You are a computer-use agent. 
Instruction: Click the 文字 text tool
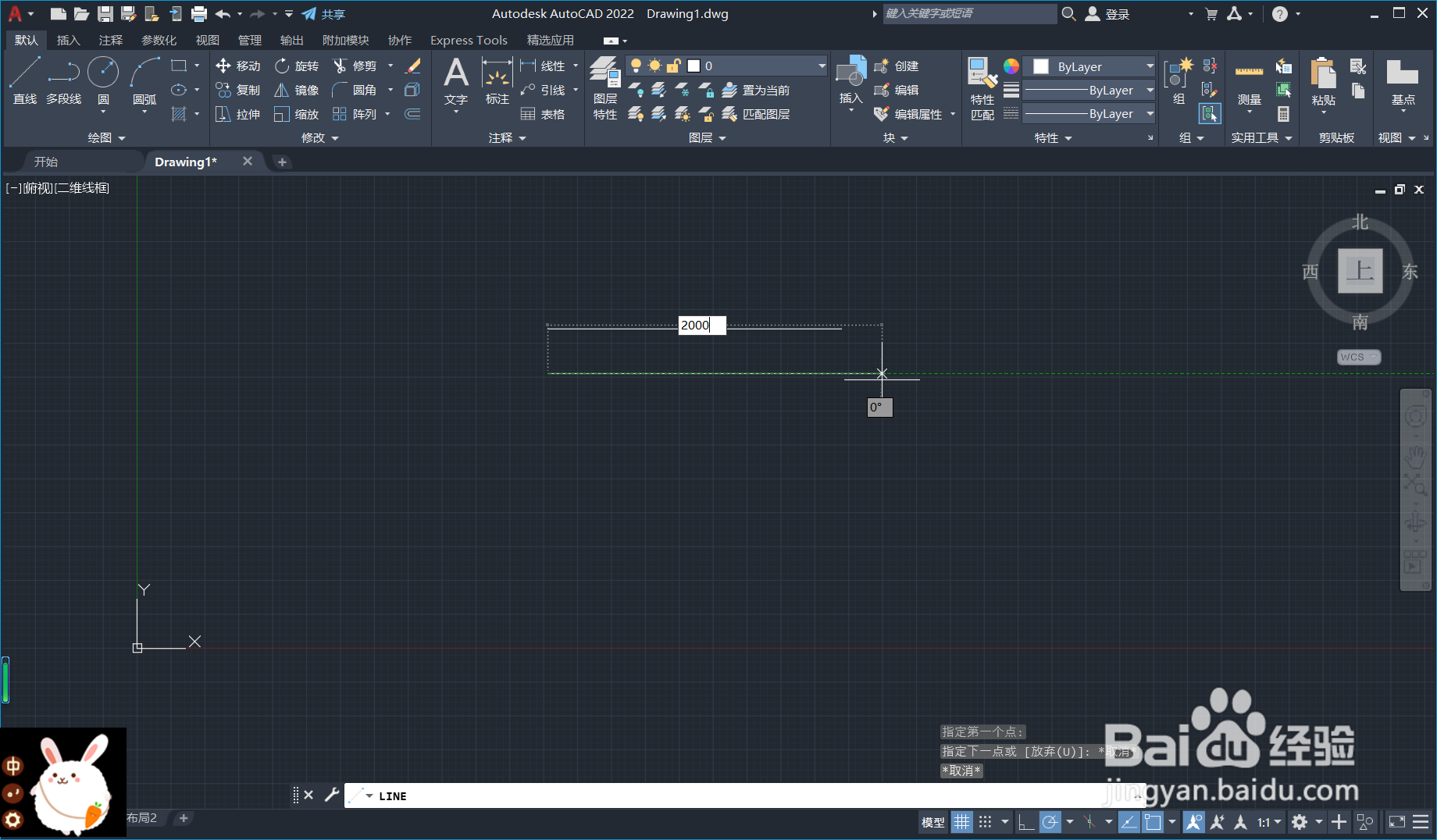456,82
